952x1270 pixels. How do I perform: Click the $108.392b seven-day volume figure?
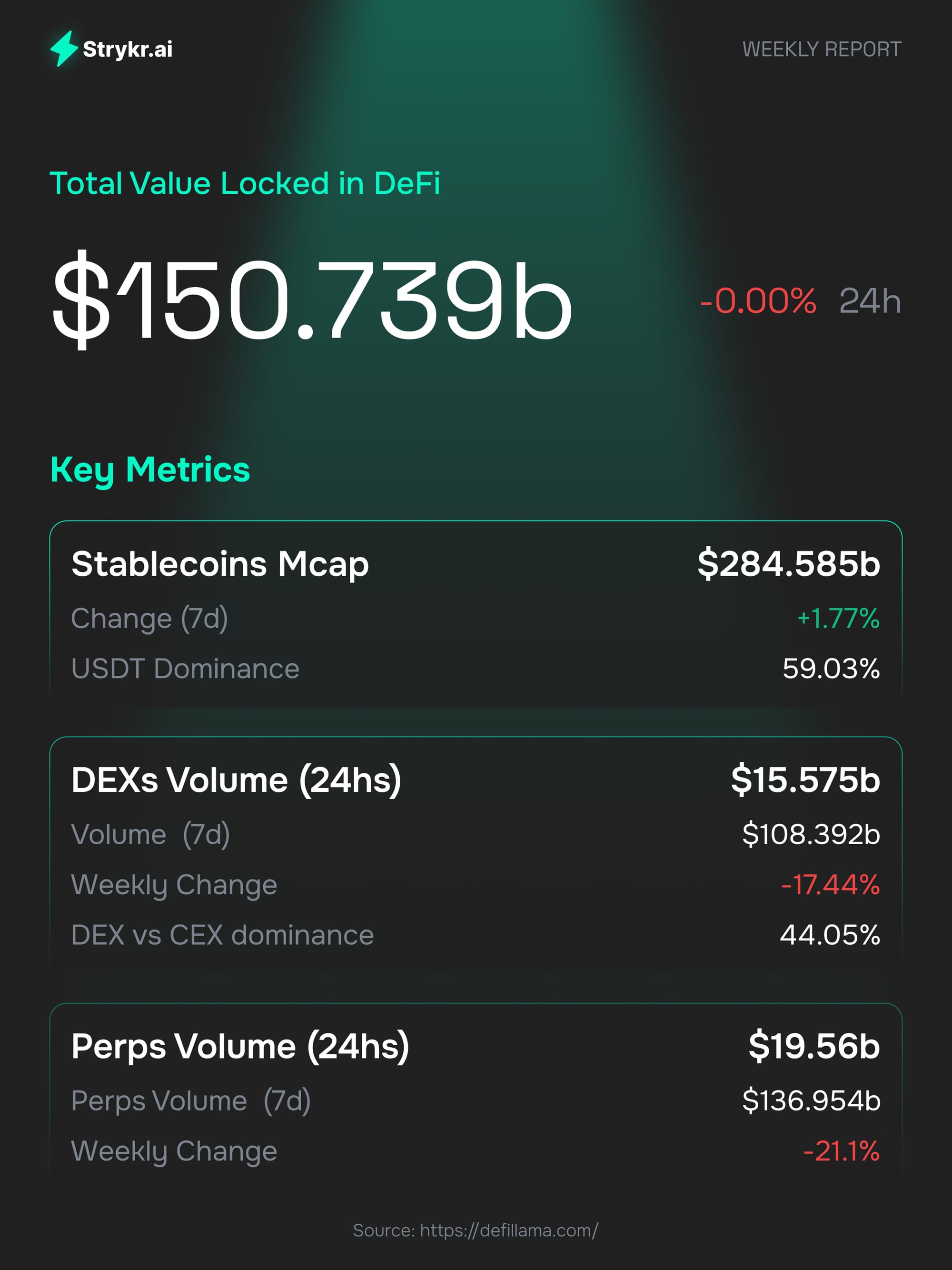(x=811, y=834)
